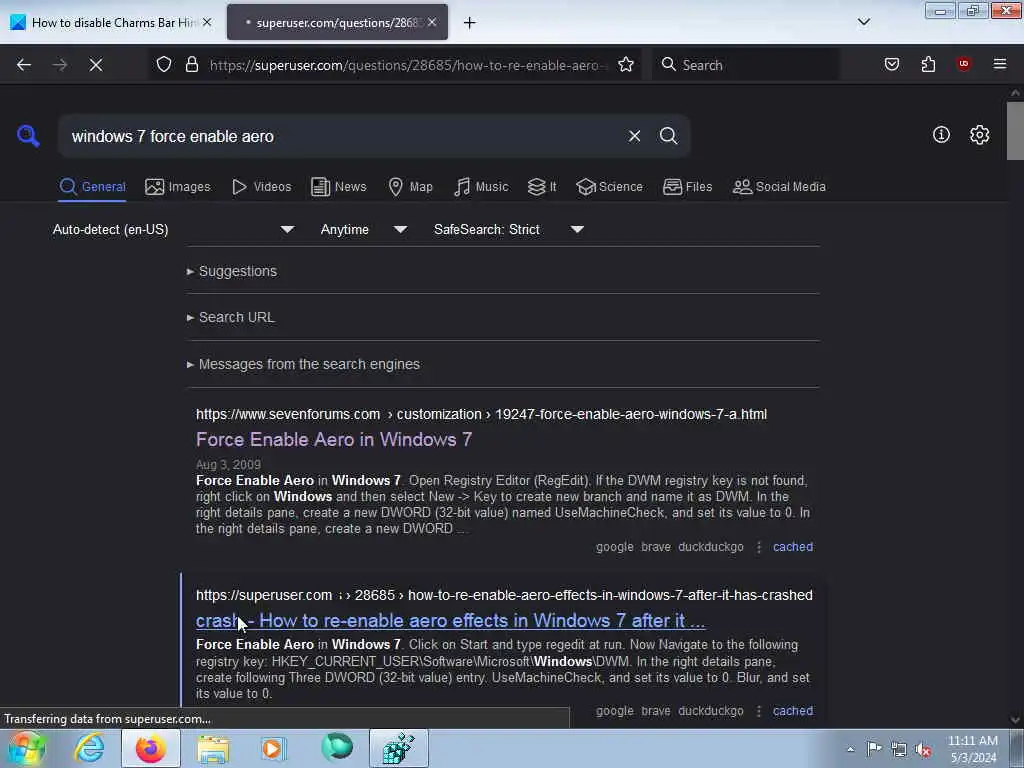Screen dimensions: 1024x768
Task: Close the superuser.com tab
Action: click(x=432, y=22)
